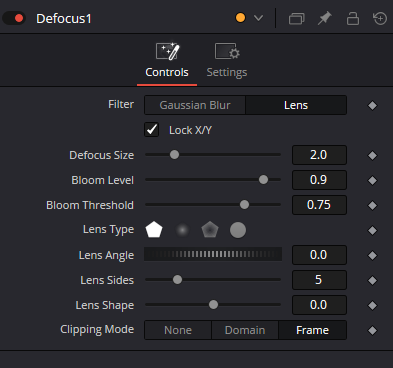Add keyframe for Bloom Level
The image size is (393, 368).
(372, 180)
